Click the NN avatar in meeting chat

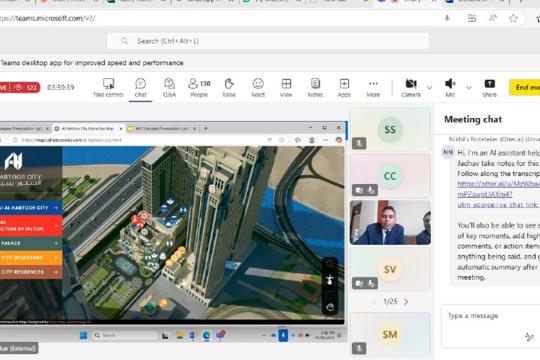pyautogui.click(x=448, y=152)
